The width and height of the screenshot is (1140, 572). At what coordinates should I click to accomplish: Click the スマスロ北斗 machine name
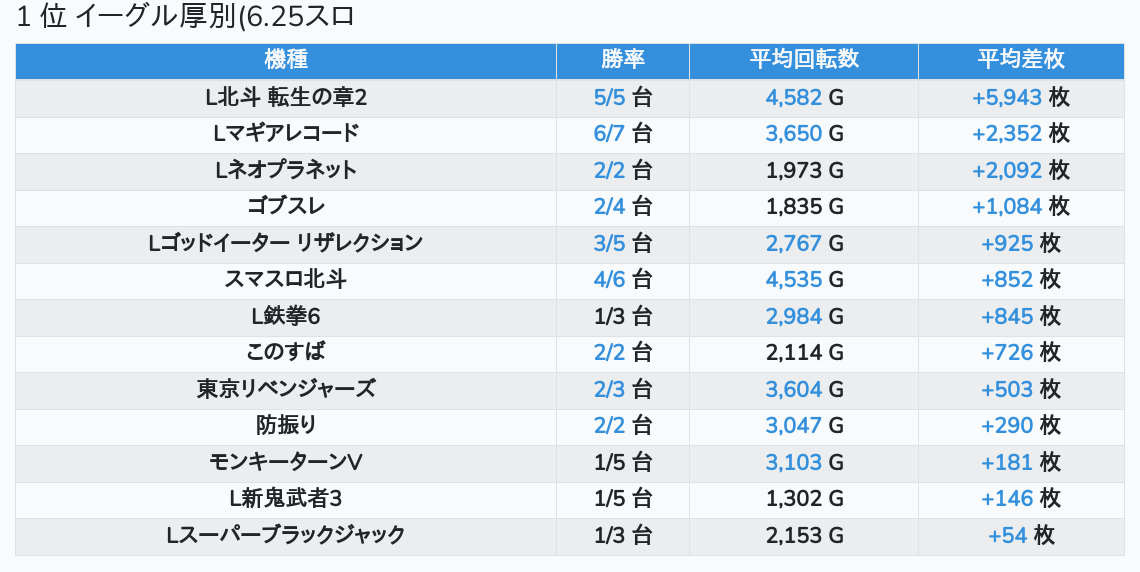click(x=286, y=279)
